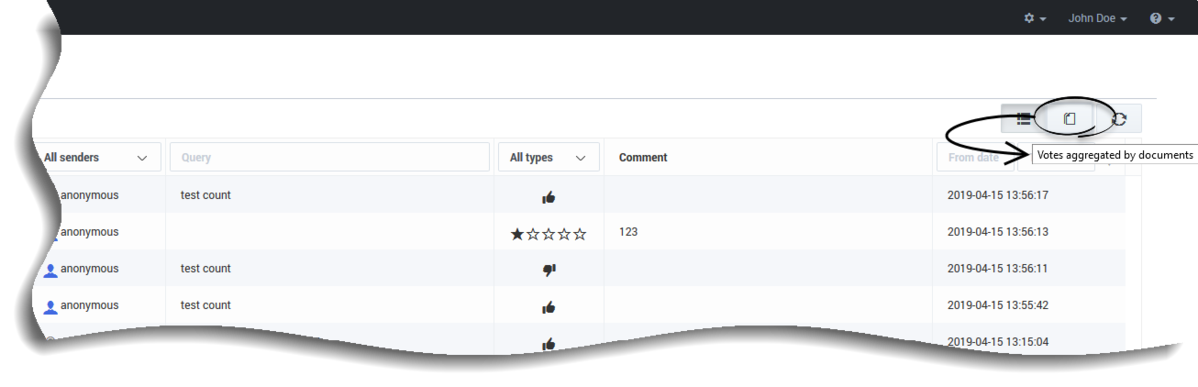Click user avatar in 13:56:11 row

click(x=50, y=270)
